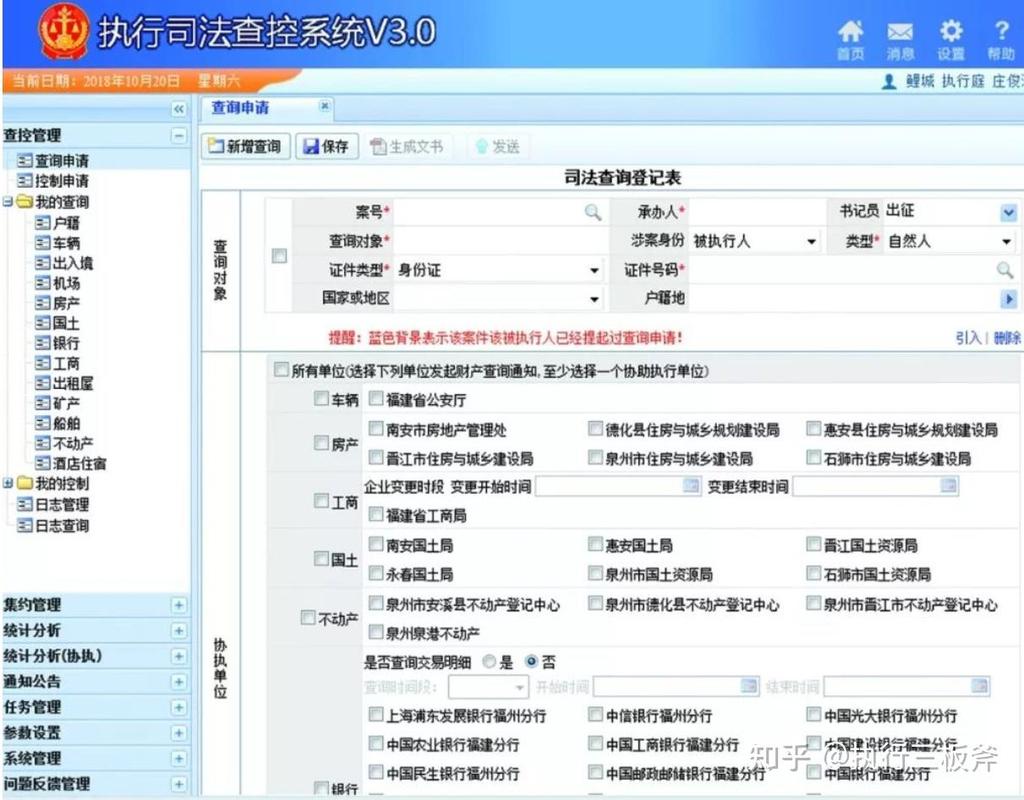Open the 银行 query tree item

coord(57,344)
